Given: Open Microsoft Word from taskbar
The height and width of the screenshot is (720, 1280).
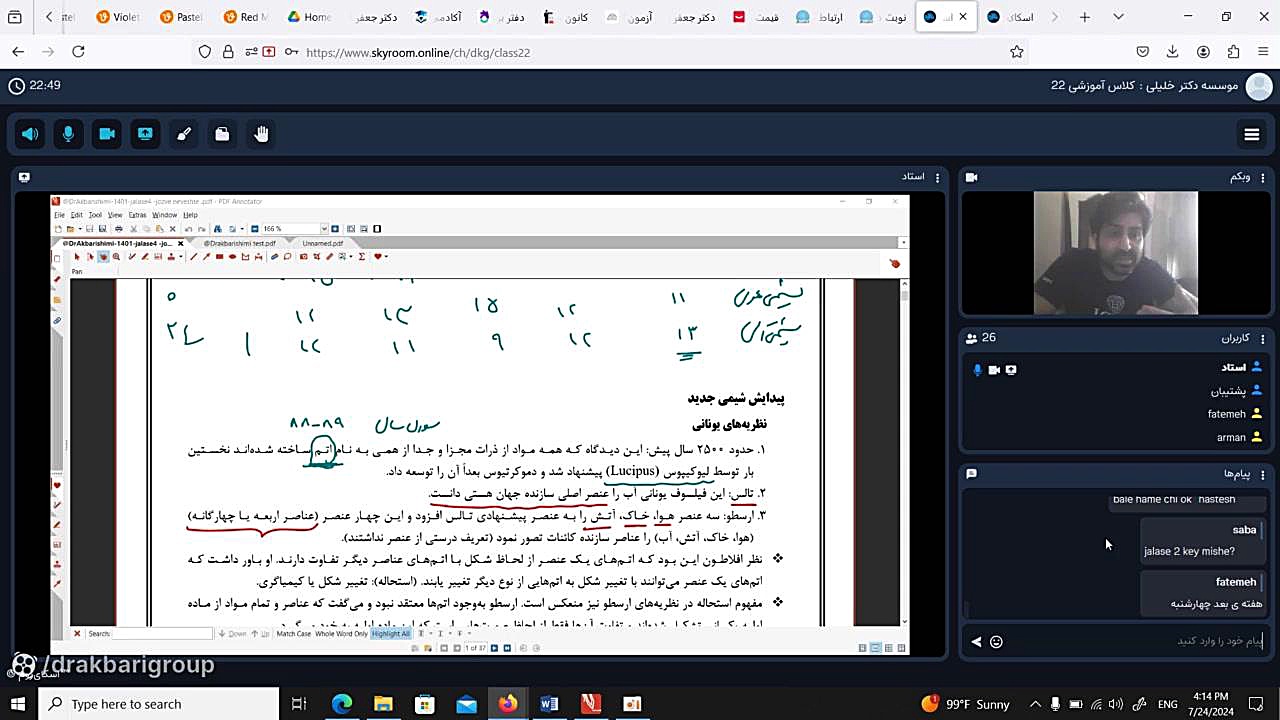Looking at the screenshot, I should pyautogui.click(x=549, y=704).
